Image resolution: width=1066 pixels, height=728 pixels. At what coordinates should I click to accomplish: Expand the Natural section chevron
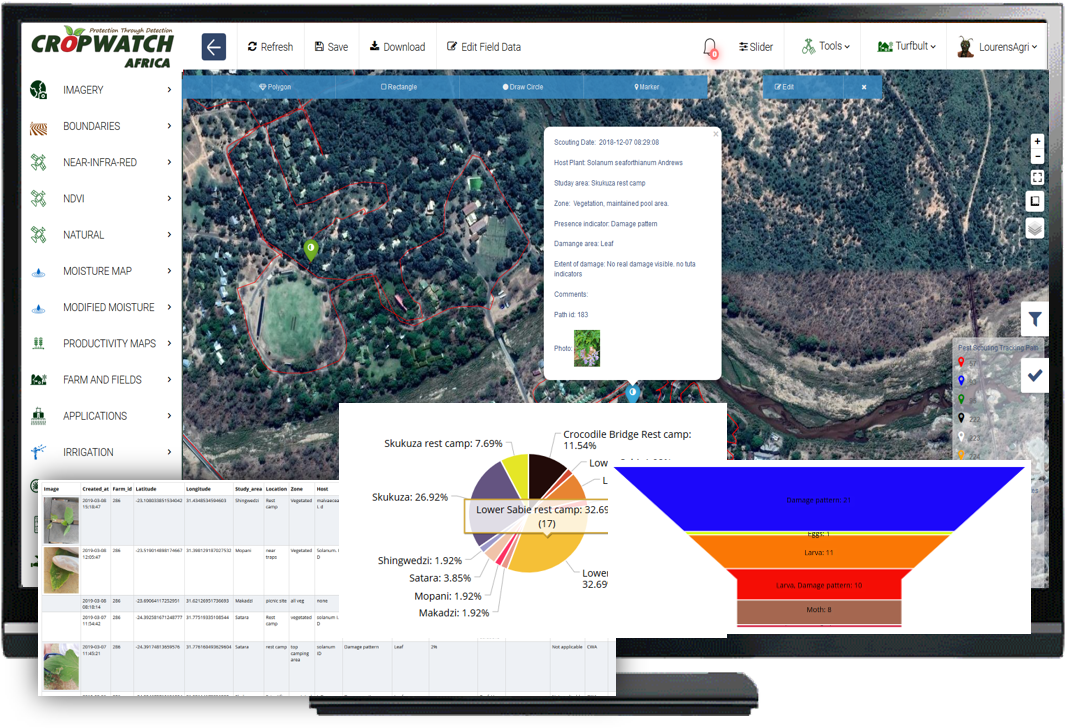tap(169, 235)
